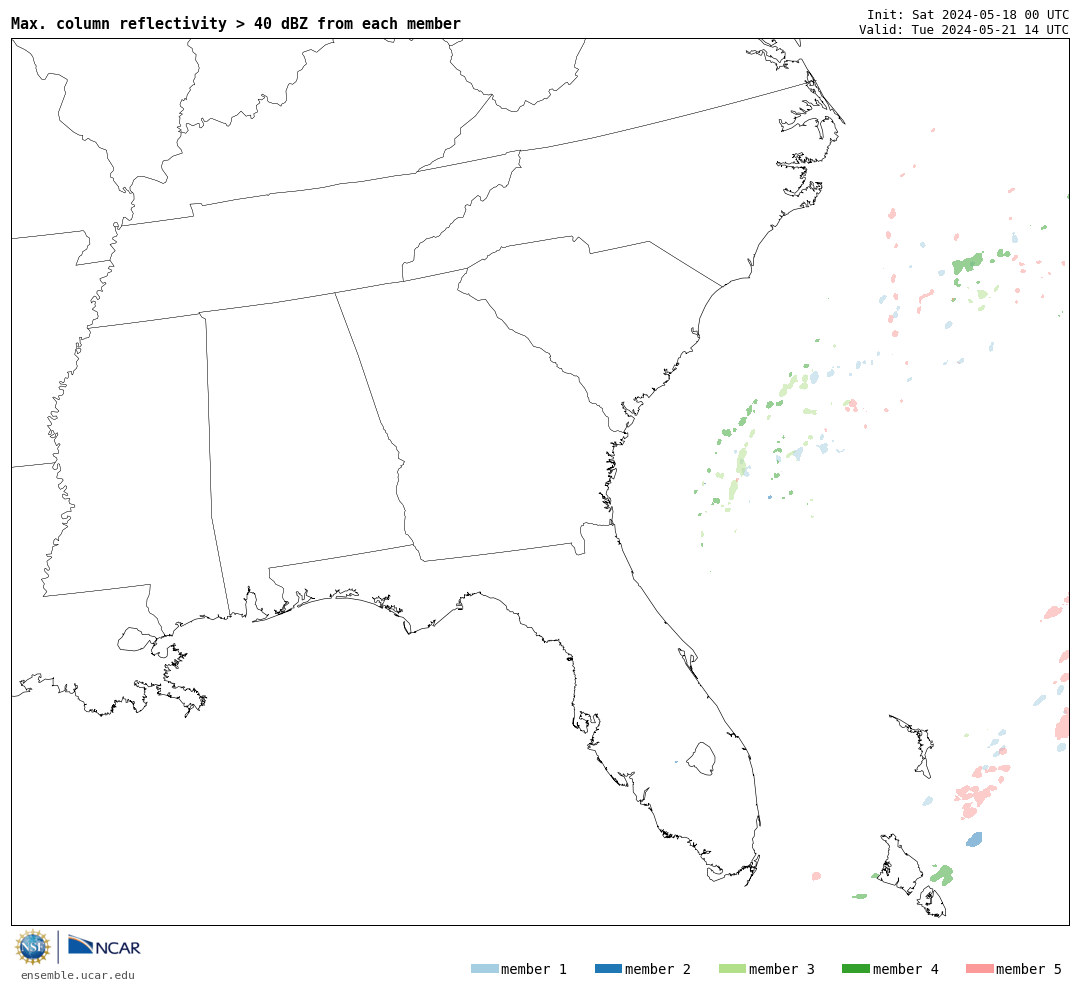Click the 'member 5' legend label
The height and width of the screenshot is (988, 1080).
click(1029, 969)
